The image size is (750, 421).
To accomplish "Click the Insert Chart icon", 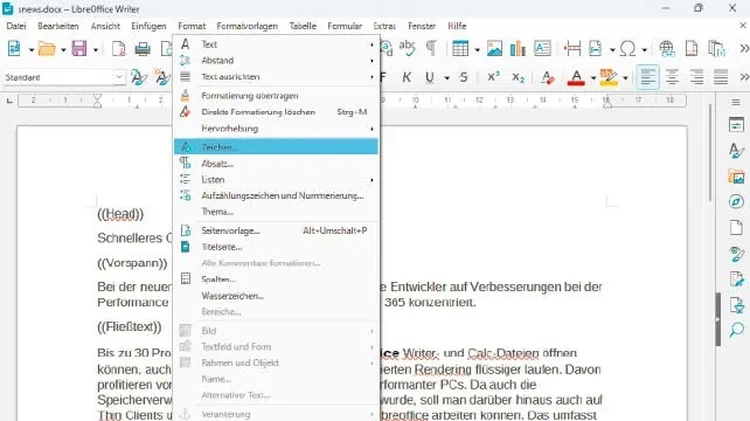I will click(x=518, y=48).
